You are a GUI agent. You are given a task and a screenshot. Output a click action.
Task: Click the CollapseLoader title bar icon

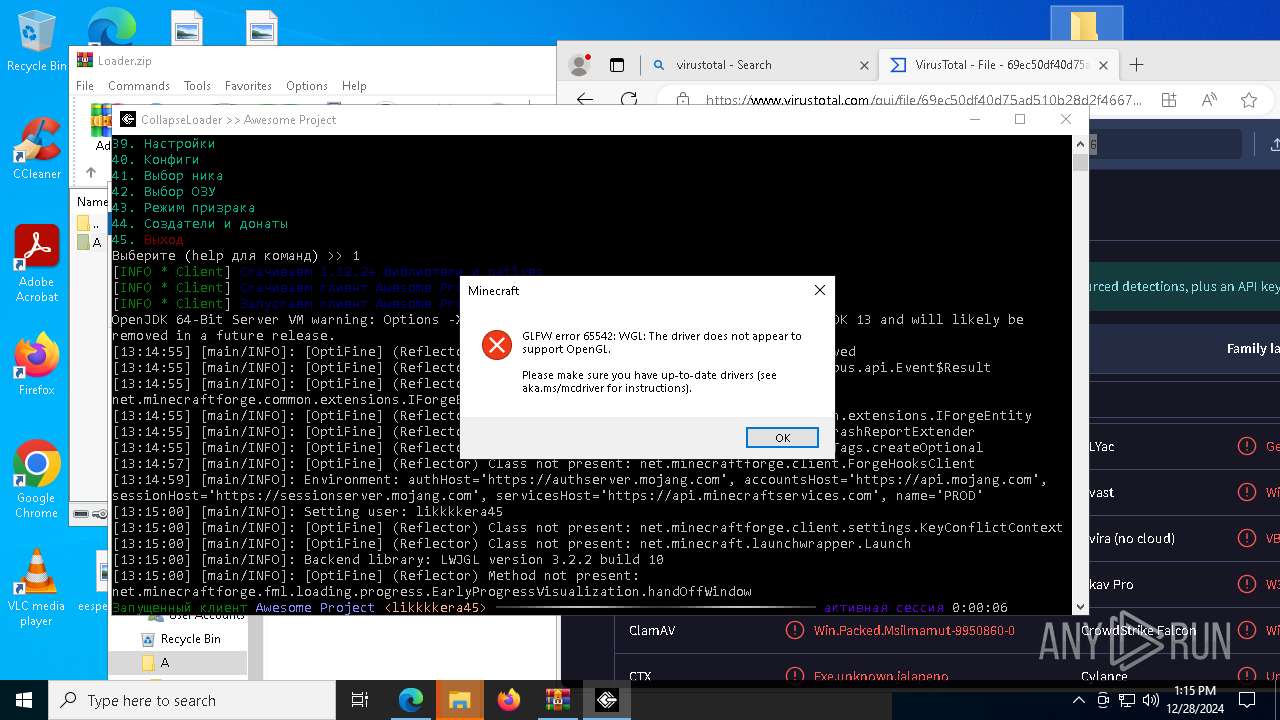point(127,119)
